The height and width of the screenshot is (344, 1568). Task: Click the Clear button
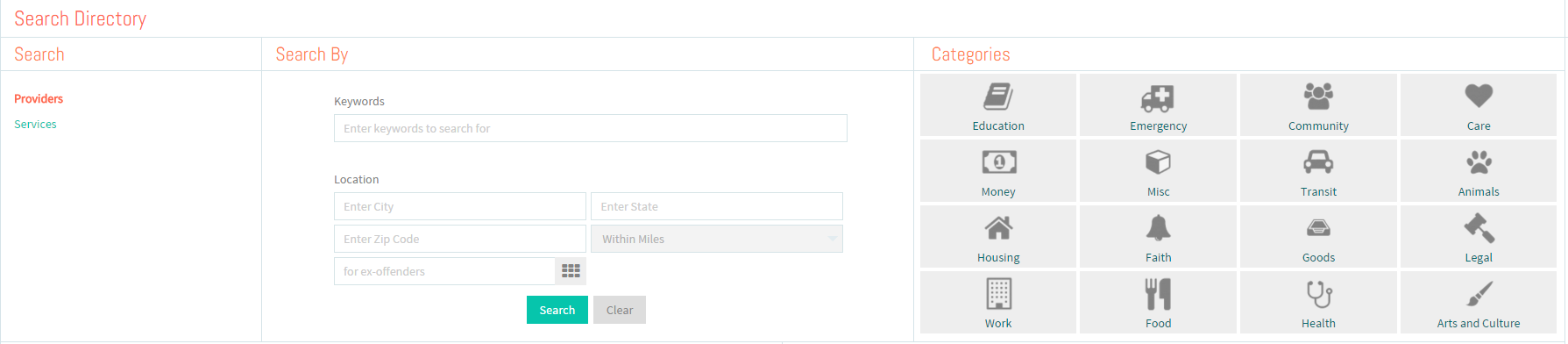pyautogui.click(x=620, y=310)
